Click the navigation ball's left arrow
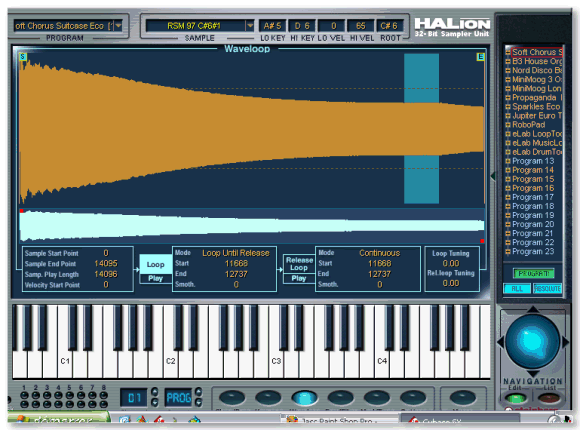Image resolution: width=580 pixels, height=430 pixels. click(x=500, y=342)
